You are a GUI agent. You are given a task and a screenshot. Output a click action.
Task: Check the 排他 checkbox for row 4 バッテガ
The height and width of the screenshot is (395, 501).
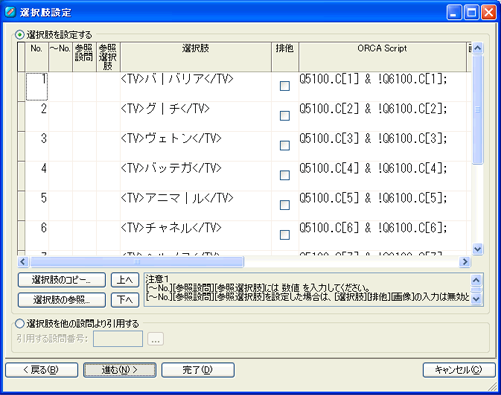[x=285, y=175]
